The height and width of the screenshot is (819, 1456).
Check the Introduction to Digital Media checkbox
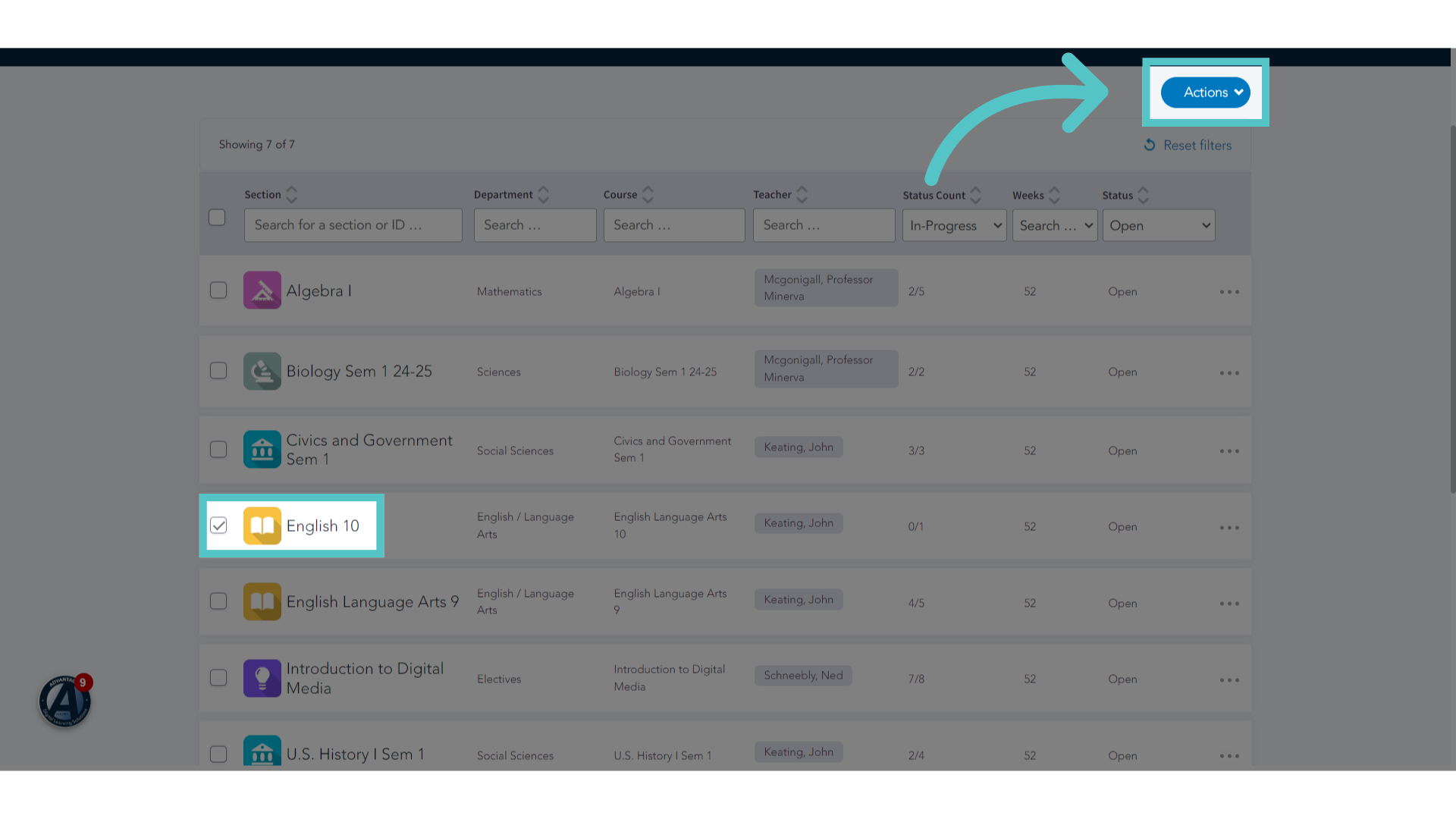(218, 678)
